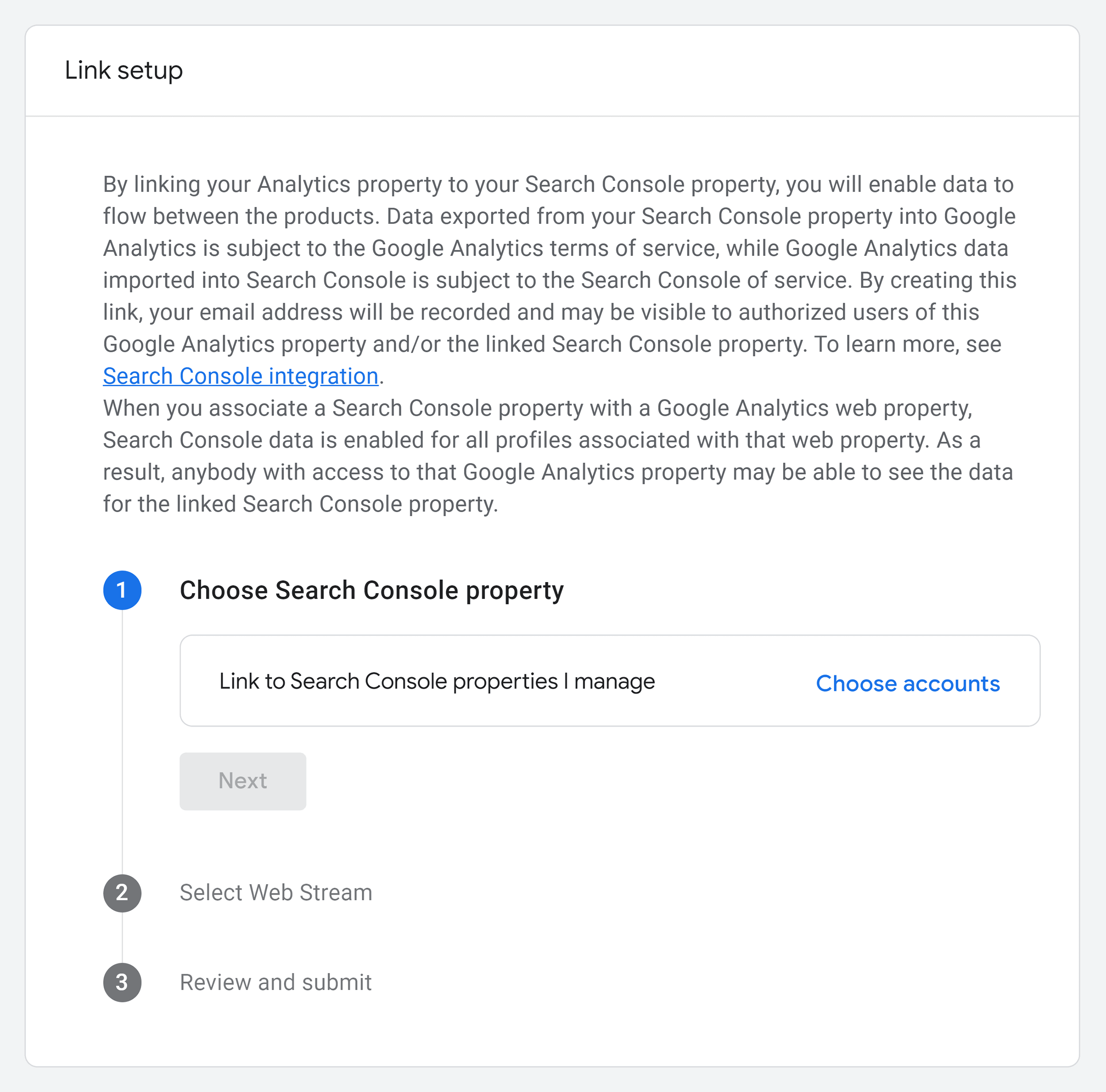Viewport: 1106px width, 1092px height.
Task: Click the vertical stepper line below step 1
Action: (122, 741)
